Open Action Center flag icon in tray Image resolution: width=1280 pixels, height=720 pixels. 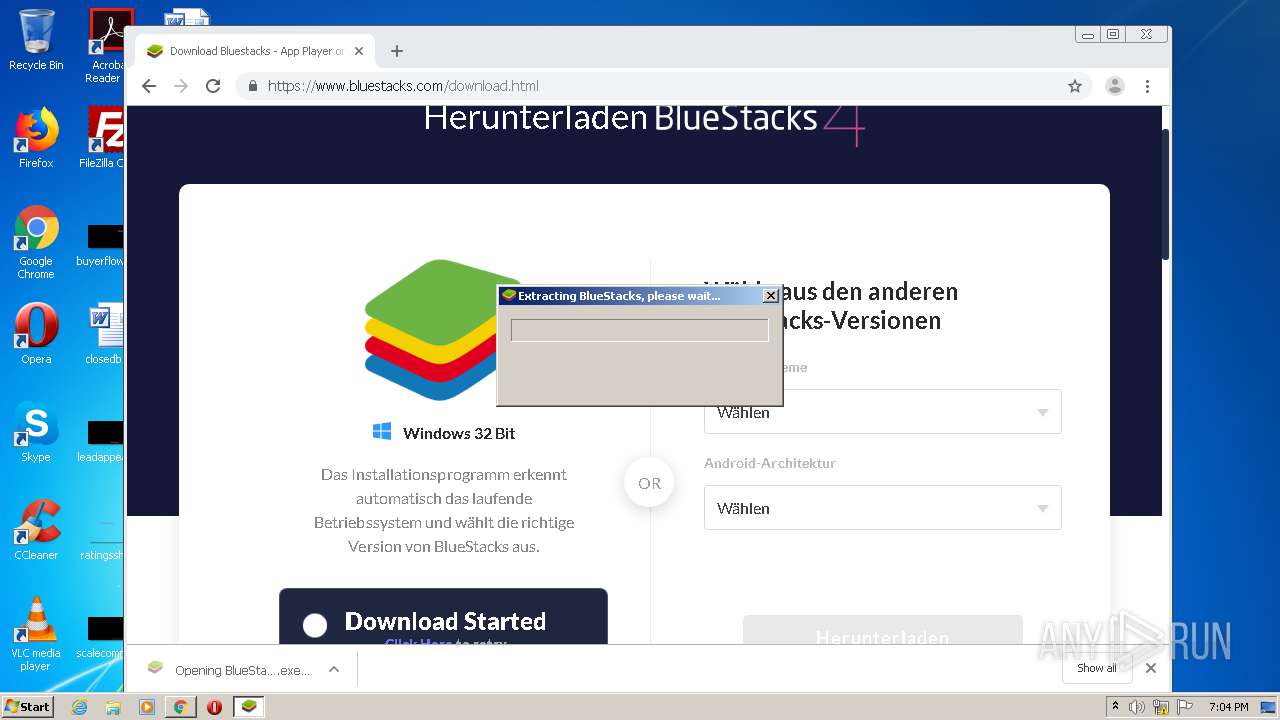click(x=1184, y=707)
